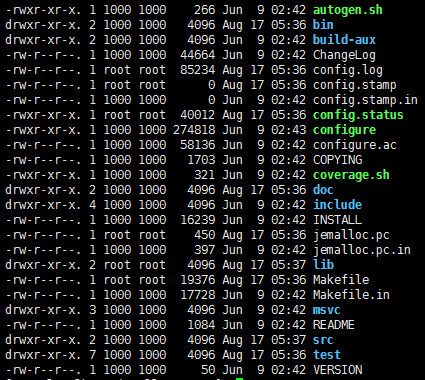Click the jemalloc.pc file name
425x380 pixels.
[x=351, y=235]
